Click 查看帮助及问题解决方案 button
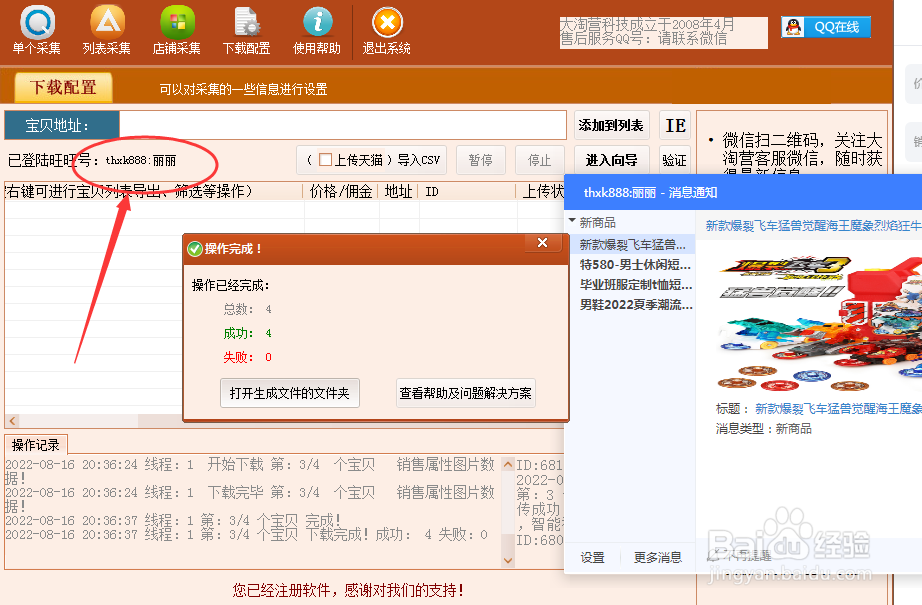The image size is (922, 605). (x=465, y=393)
